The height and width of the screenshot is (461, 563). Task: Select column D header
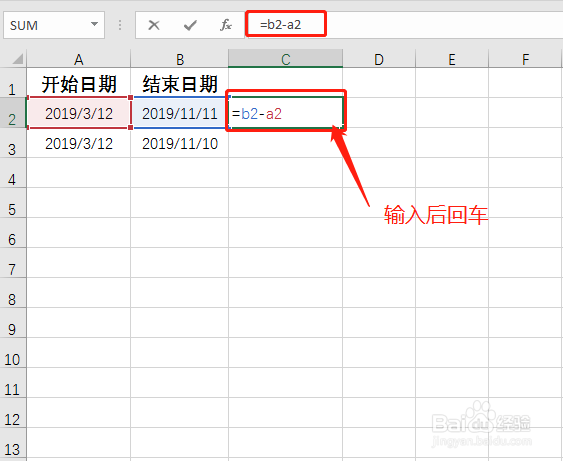(379, 59)
